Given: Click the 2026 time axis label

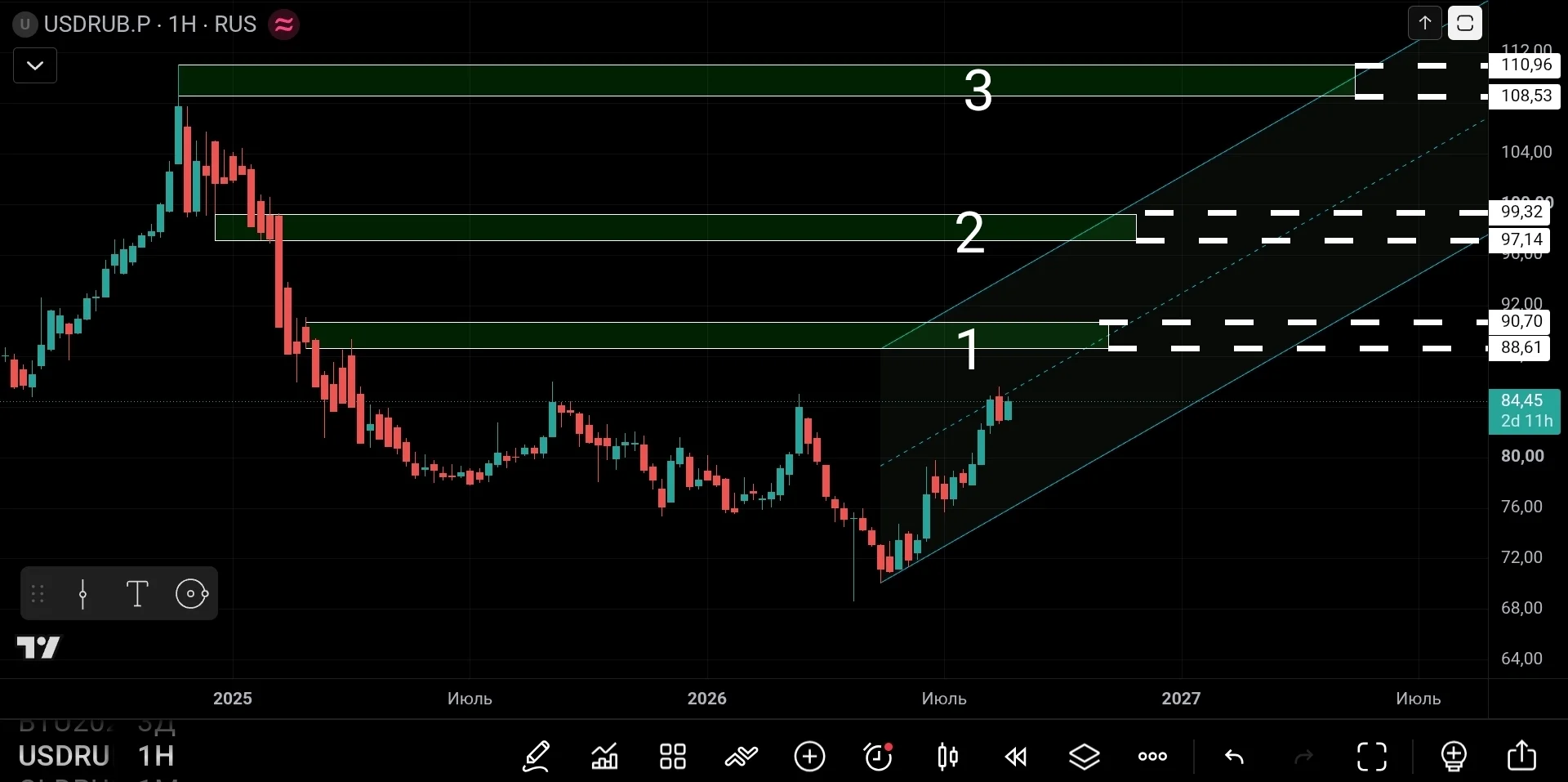Looking at the screenshot, I should pyautogui.click(x=707, y=699).
